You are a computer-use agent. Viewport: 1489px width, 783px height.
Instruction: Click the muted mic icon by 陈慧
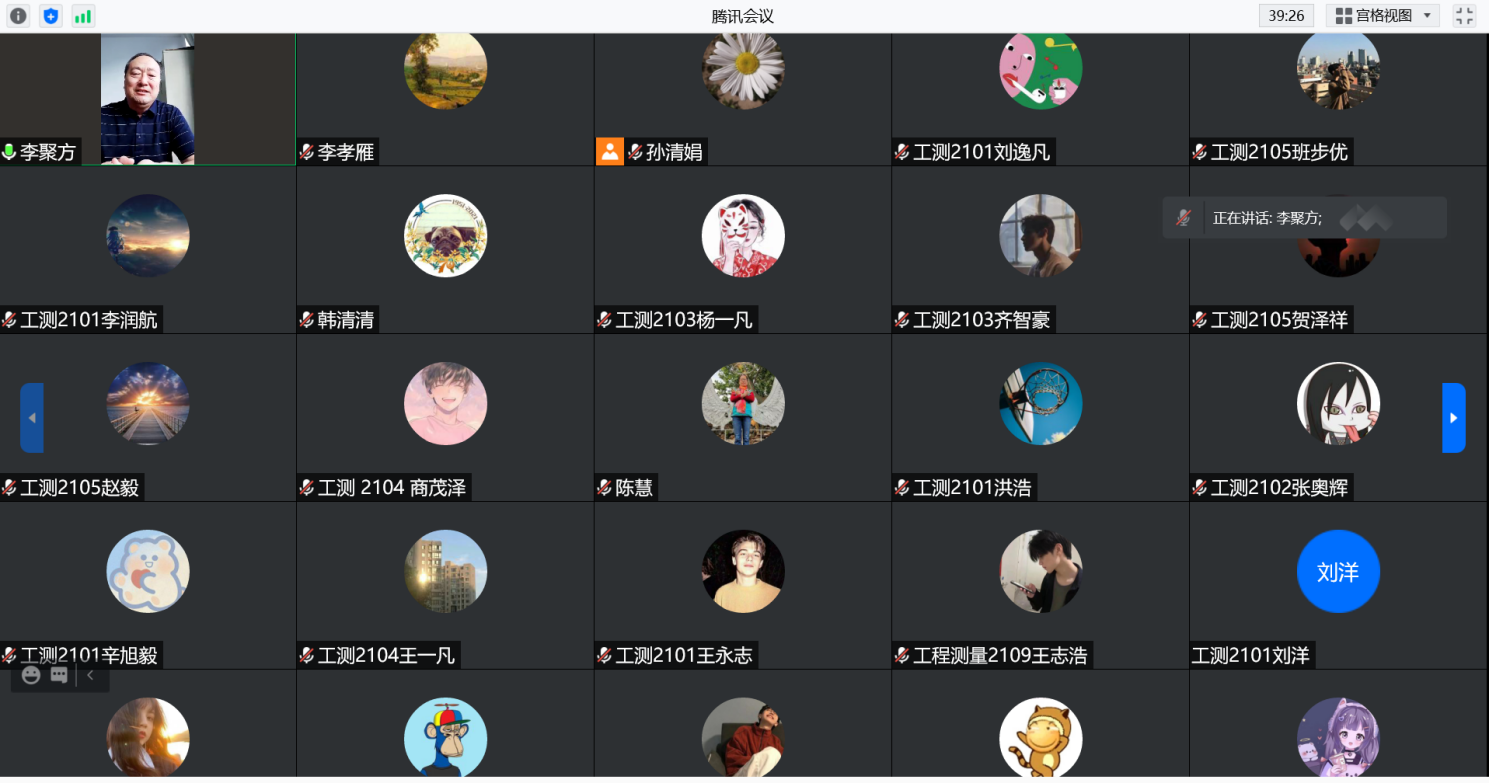pyautogui.click(x=604, y=488)
